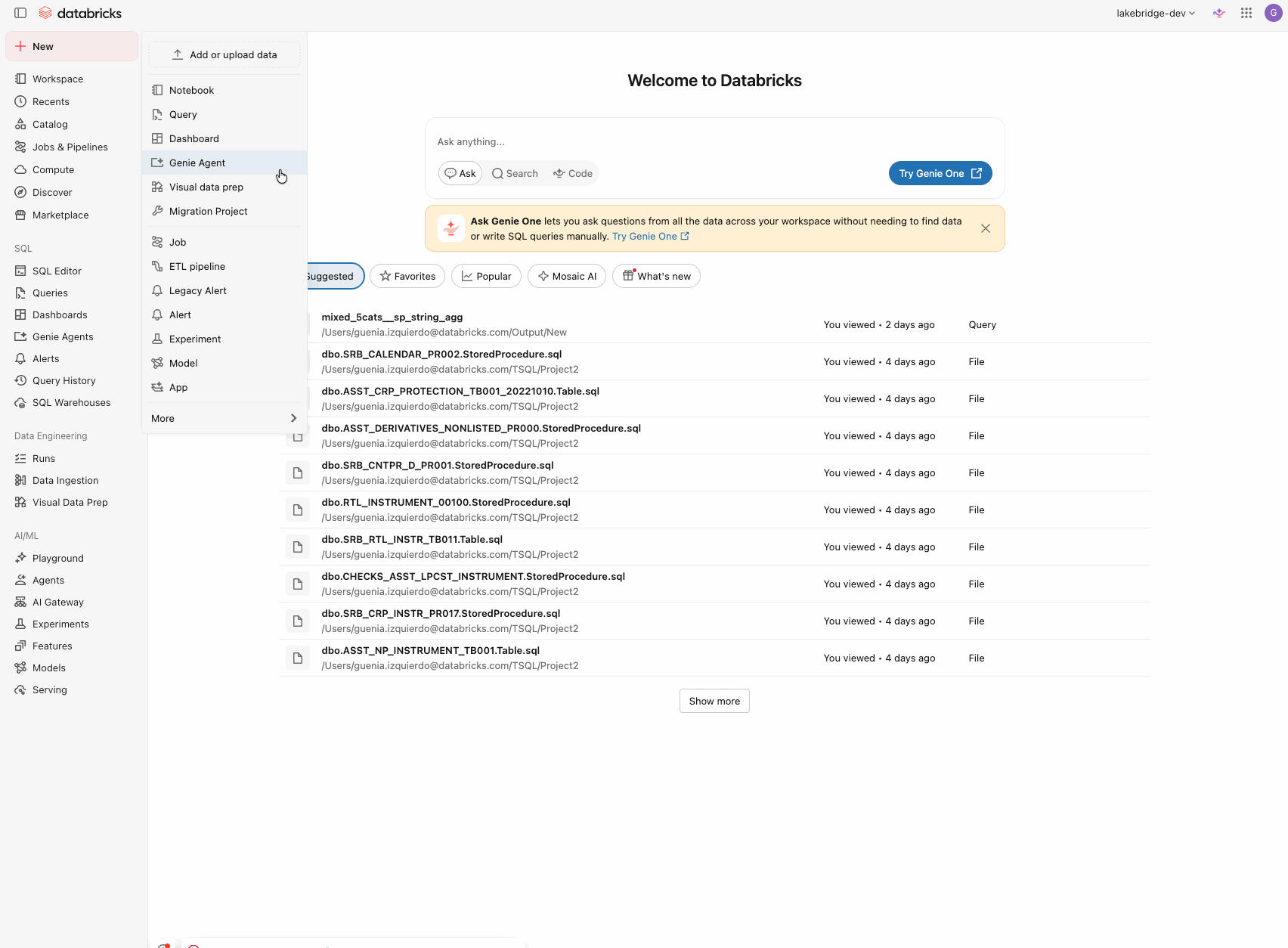
Task: Choose Job from the New menu
Action: (x=224, y=242)
